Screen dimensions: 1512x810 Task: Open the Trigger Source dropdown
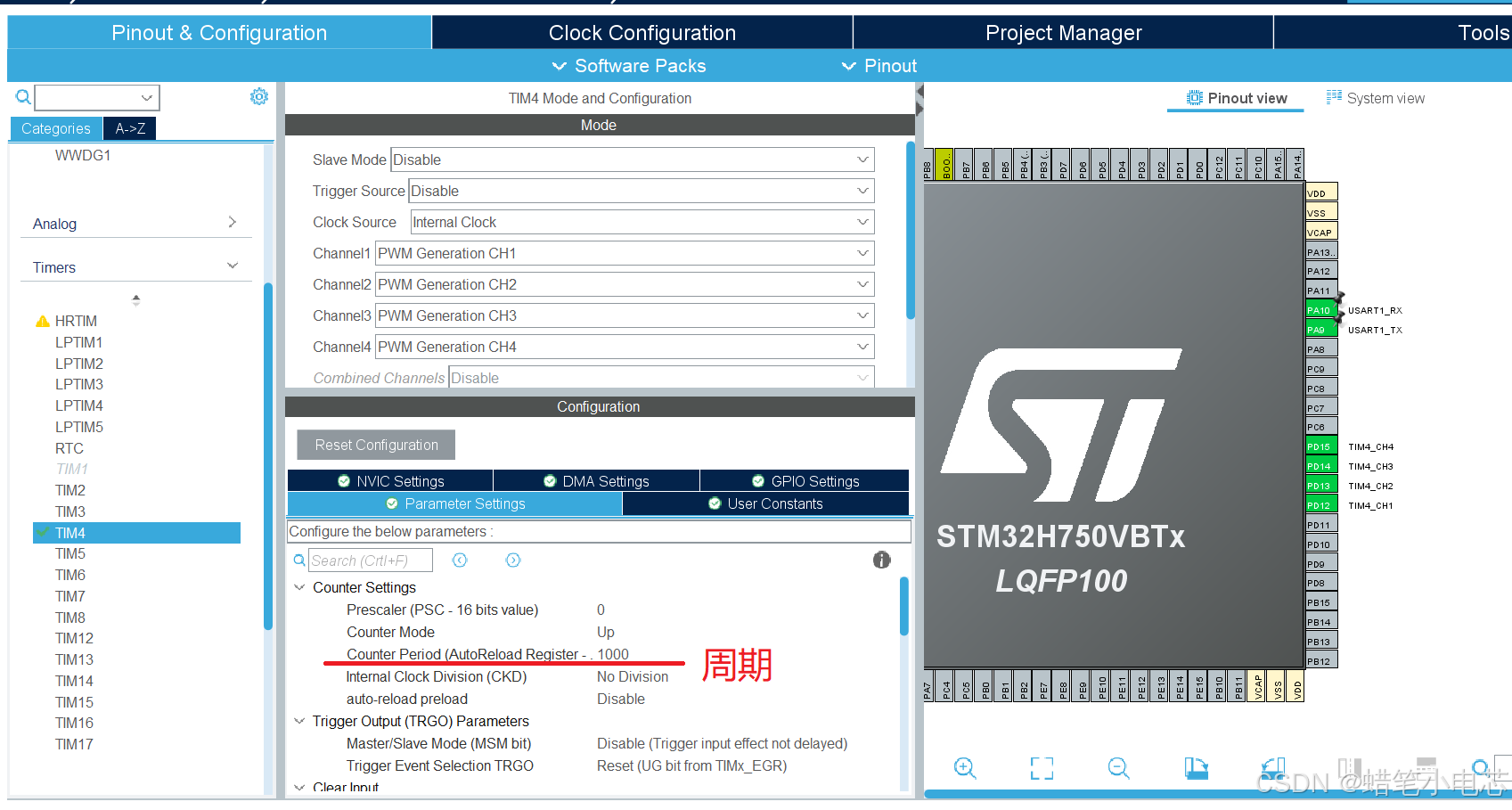point(642,191)
